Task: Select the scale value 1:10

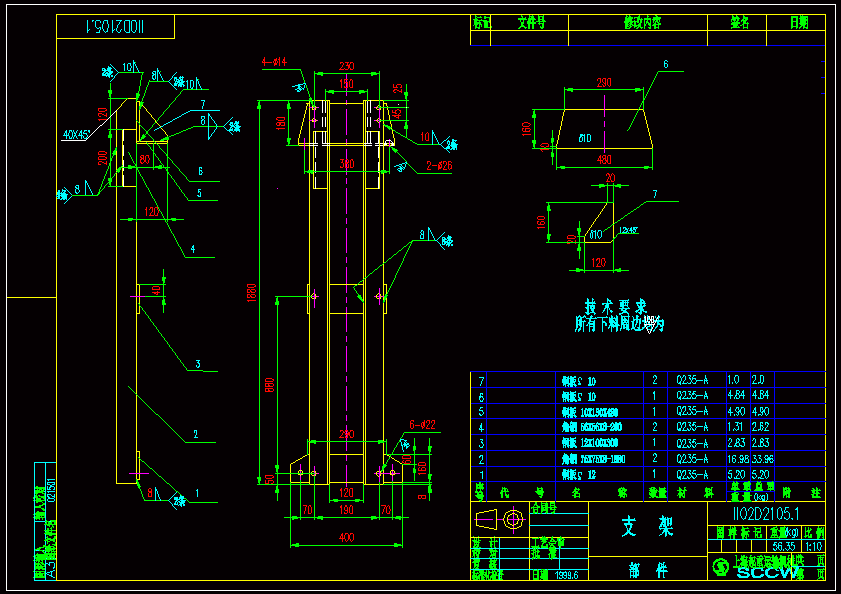Action: pos(814,546)
